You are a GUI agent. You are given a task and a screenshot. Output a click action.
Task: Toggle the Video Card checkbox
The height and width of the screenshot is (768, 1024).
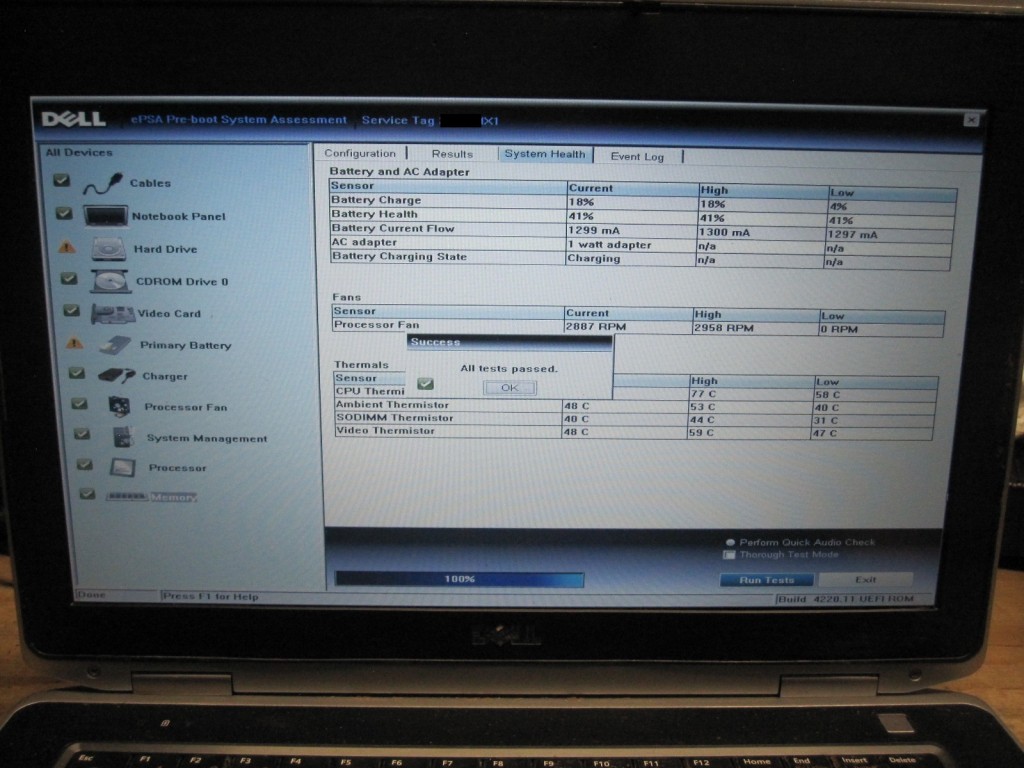click(x=71, y=310)
